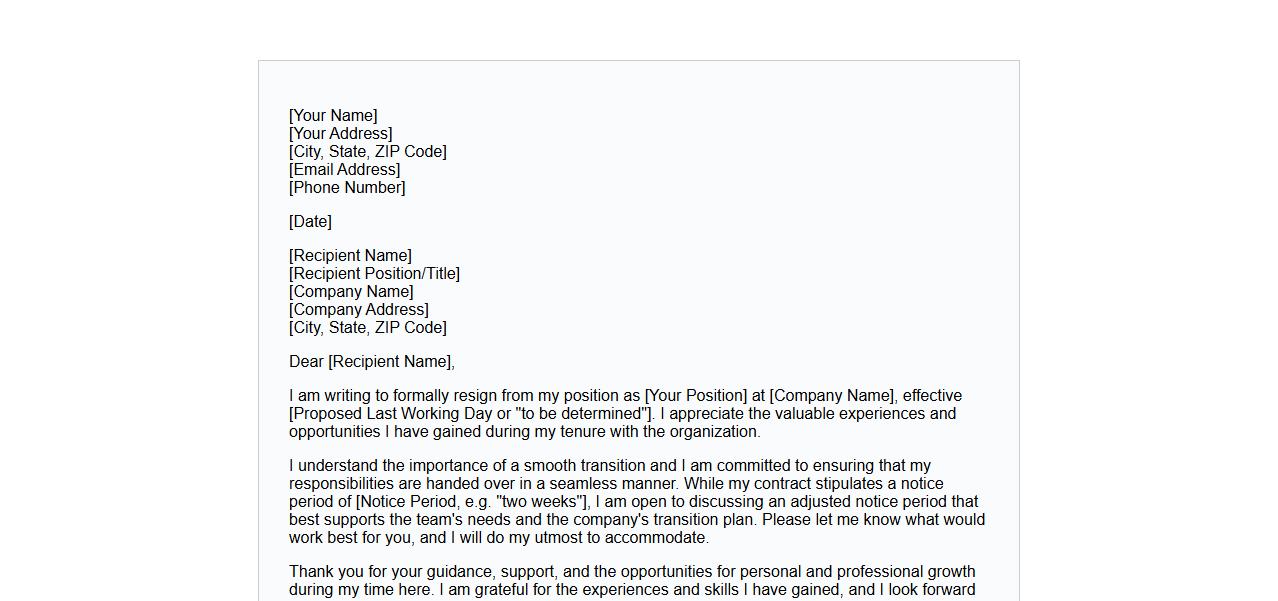Click the [Your Address] placeholder
The width and height of the screenshot is (1278, 601).
340,134
